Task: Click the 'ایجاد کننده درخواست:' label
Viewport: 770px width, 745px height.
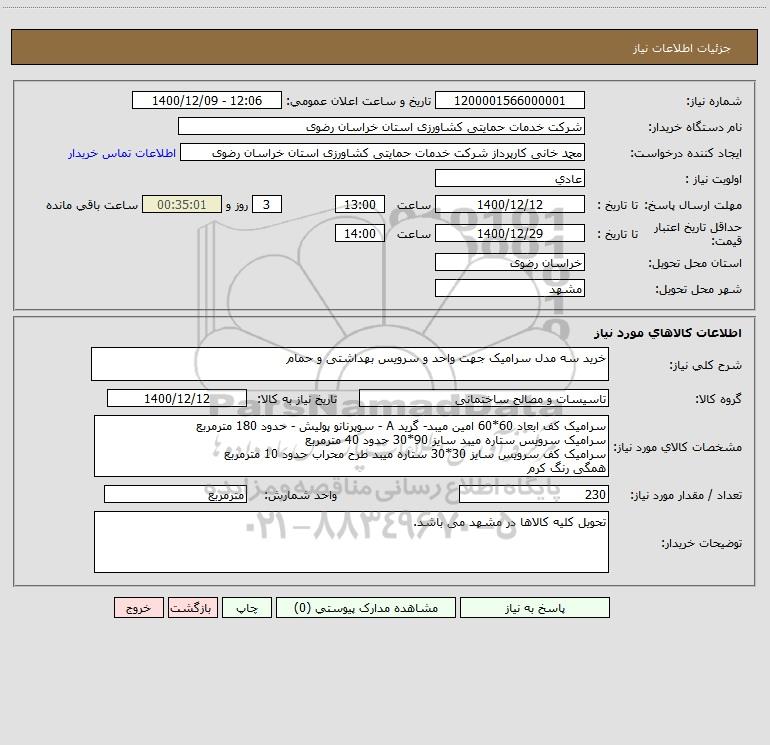Action: point(686,153)
